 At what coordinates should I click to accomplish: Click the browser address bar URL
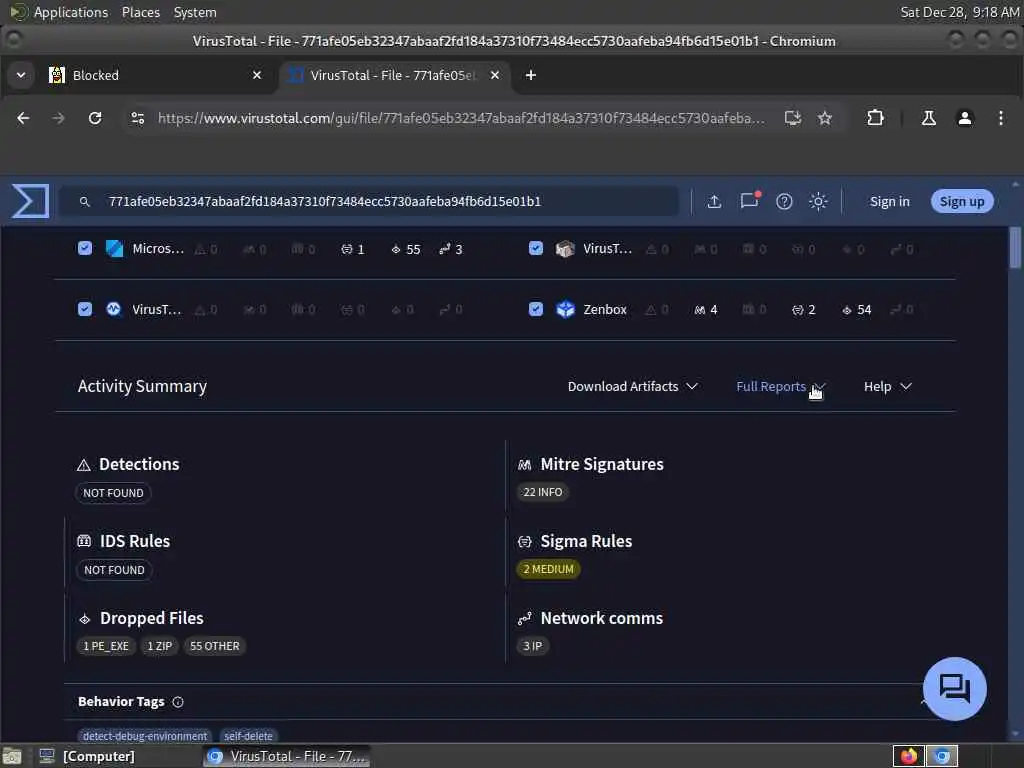(460, 118)
